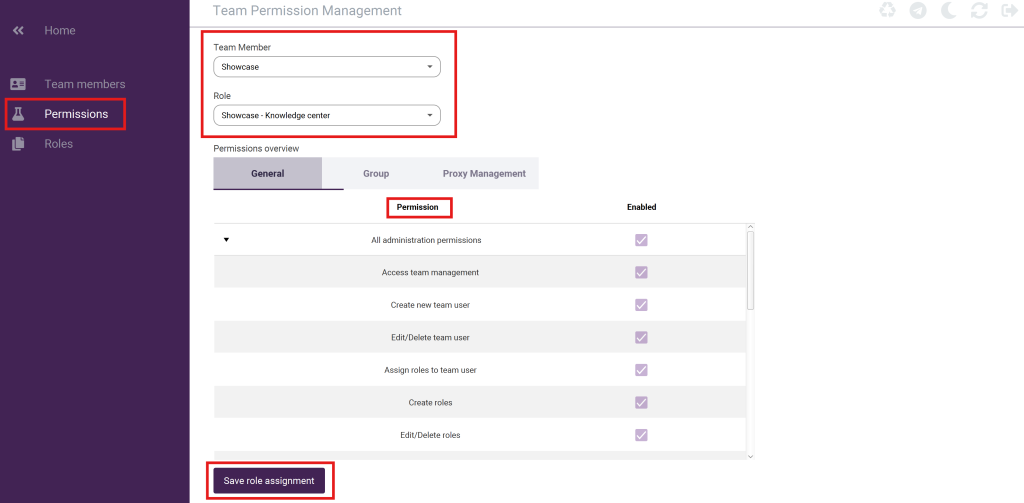The height and width of the screenshot is (503, 1024).
Task: Click the Telegram paper plane icon
Action: pyautogui.click(x=918, y=10)
